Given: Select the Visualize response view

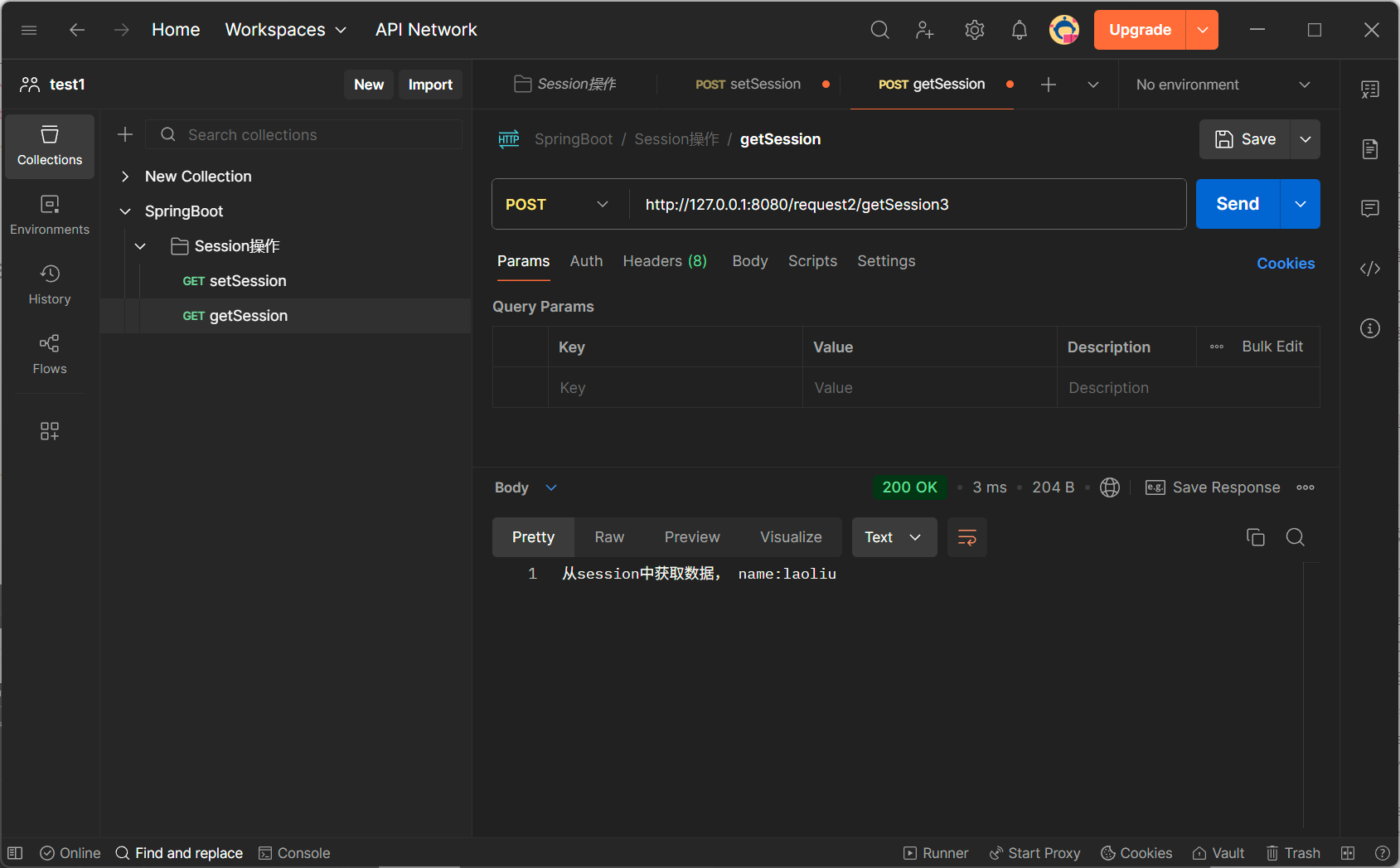Looking at the screenshot, I should pos(791,537).
